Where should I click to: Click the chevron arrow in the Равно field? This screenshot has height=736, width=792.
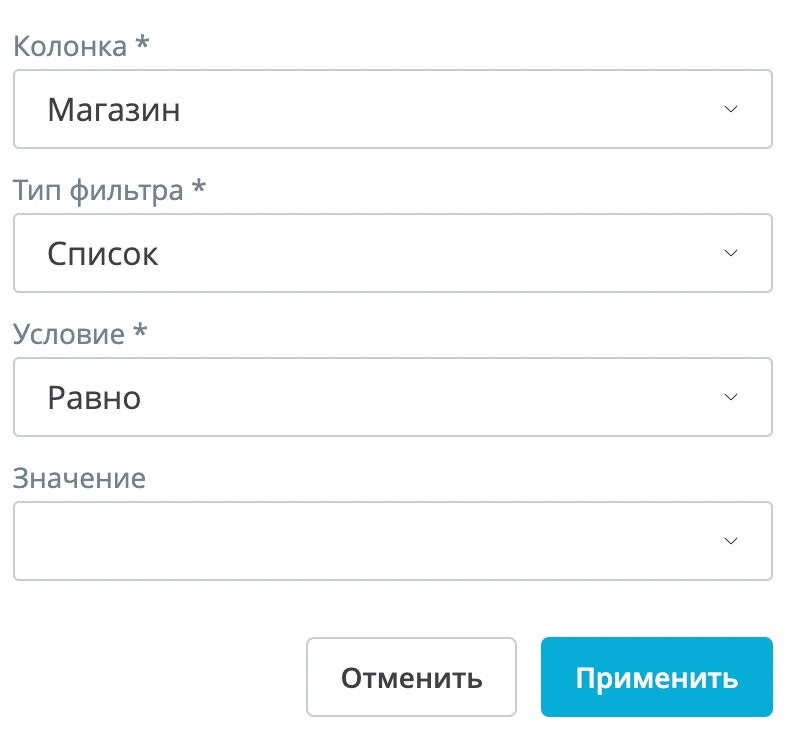coord(730,397)
